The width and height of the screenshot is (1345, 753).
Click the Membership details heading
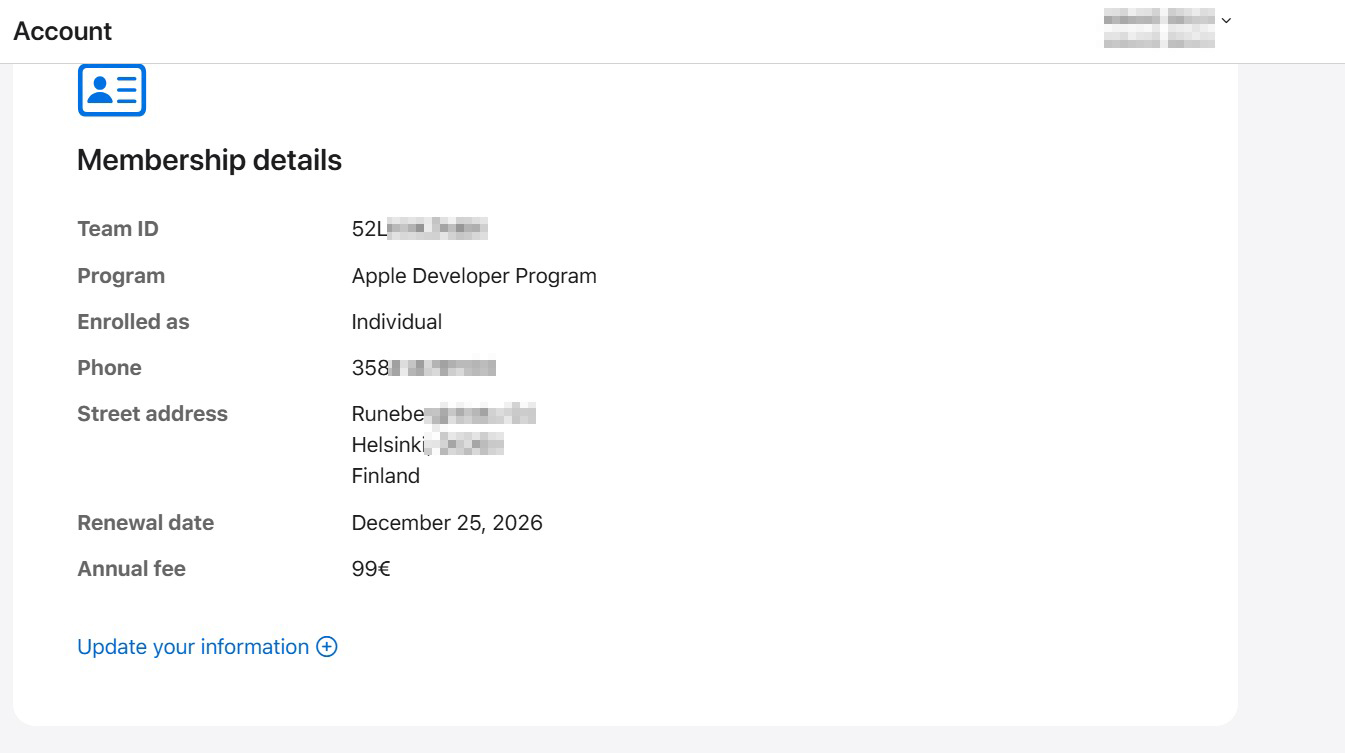pyautogui.click(x=209, y=160)
